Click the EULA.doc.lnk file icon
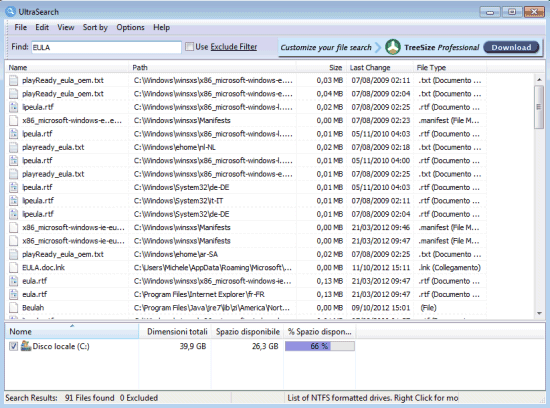The height and width of the screenshot is (408, 550). pos(13,268)
